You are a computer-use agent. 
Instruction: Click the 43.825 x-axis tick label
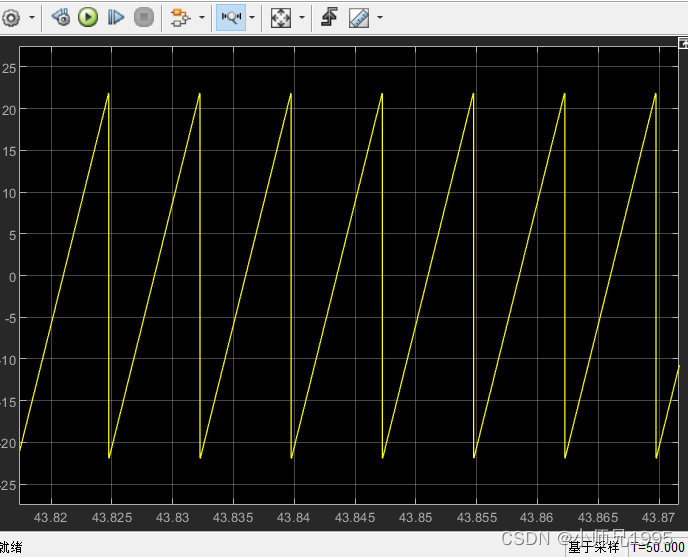(112, 518)
